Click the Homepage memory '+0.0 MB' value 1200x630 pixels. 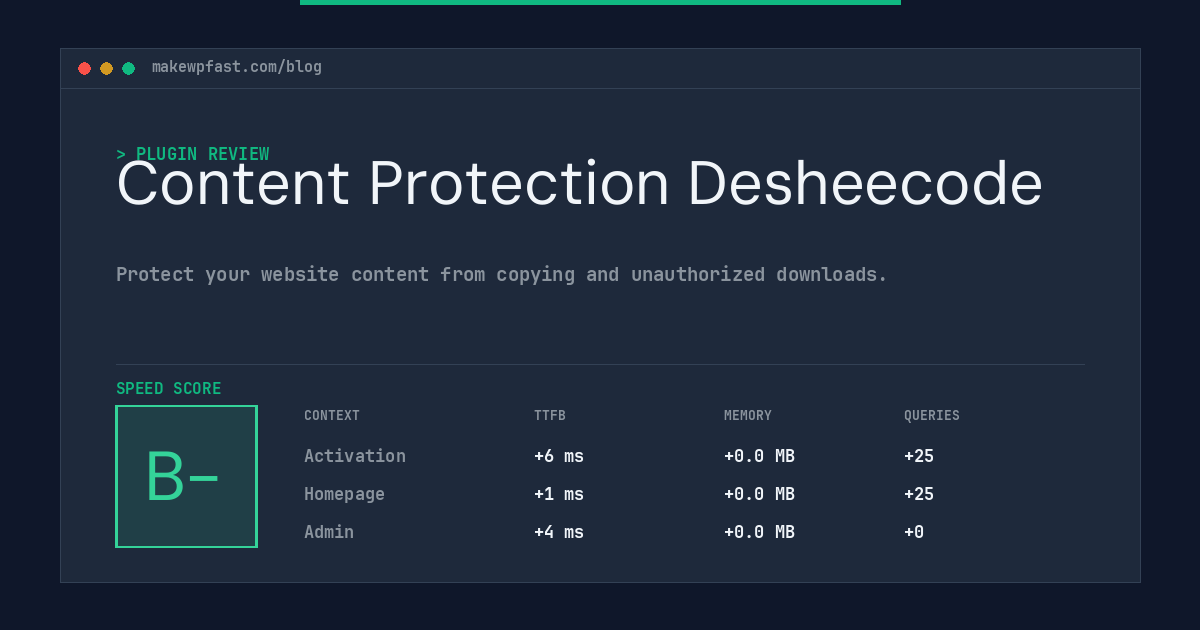click(759, 494)
